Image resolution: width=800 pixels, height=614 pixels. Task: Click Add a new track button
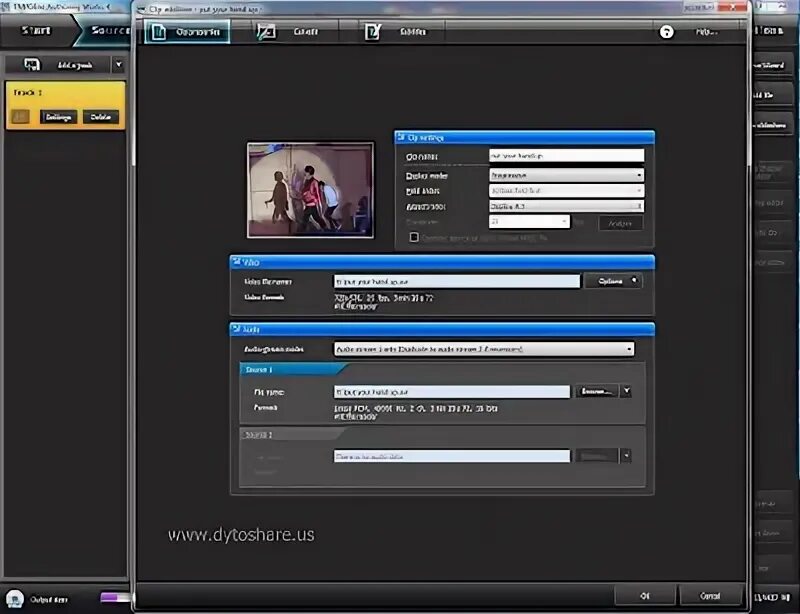coord(58,65)
